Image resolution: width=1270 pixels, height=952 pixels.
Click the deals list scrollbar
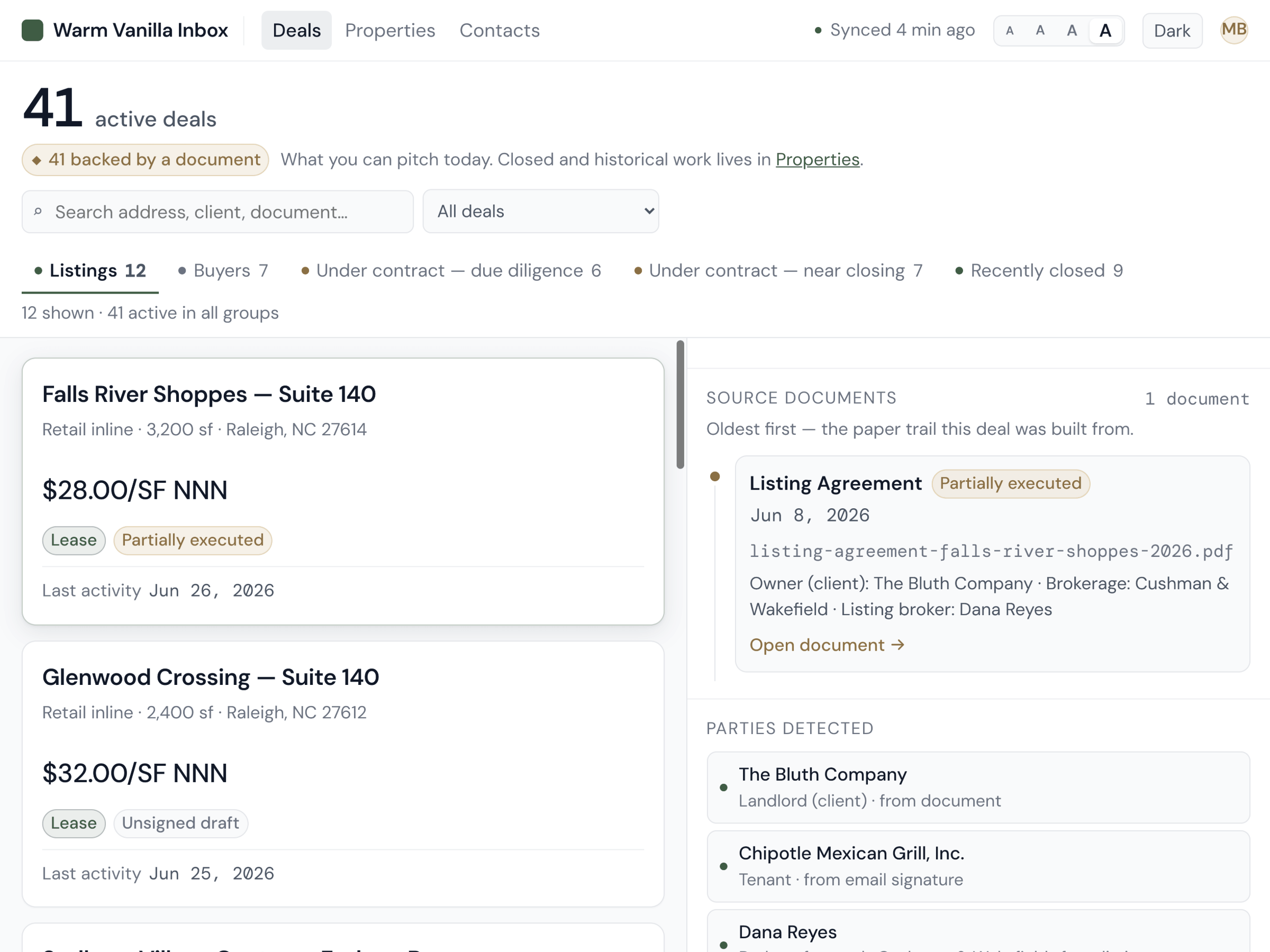point(681,405)
